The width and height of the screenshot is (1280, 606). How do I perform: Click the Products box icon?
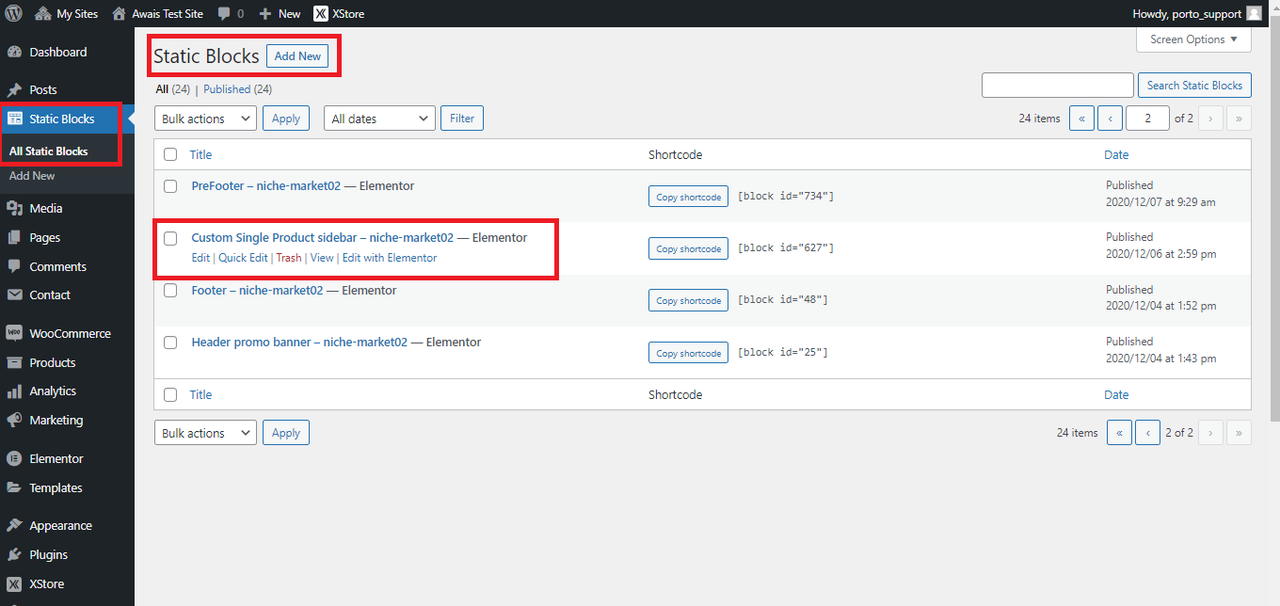pyautogui.click(x=15, y=363)
